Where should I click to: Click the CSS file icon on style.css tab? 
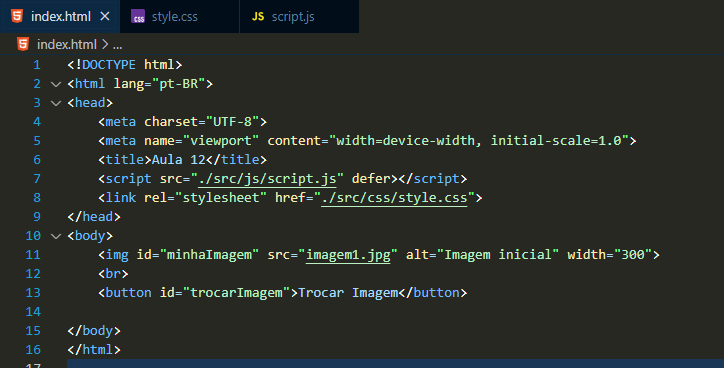coord(138,17)
